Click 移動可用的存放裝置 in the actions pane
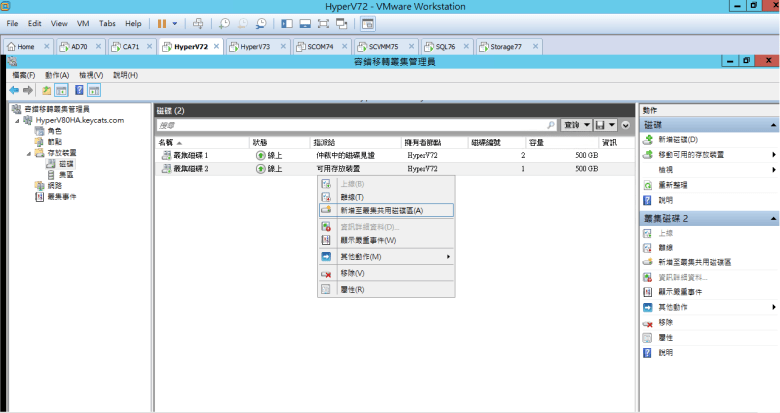The image size is (780, 413). click(691, 155)
